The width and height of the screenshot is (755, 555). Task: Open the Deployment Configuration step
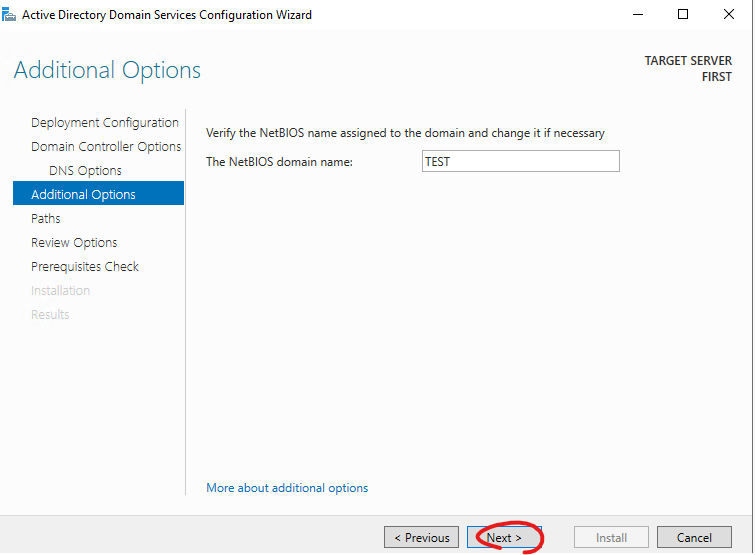[x=104, y=123]
